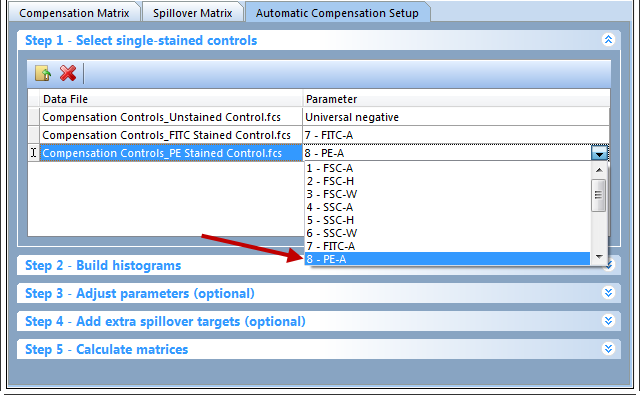Screen dimensions: 640x395
Task: Choose 7 - FITC-A from the dropdown list
Action: (448, 246)
